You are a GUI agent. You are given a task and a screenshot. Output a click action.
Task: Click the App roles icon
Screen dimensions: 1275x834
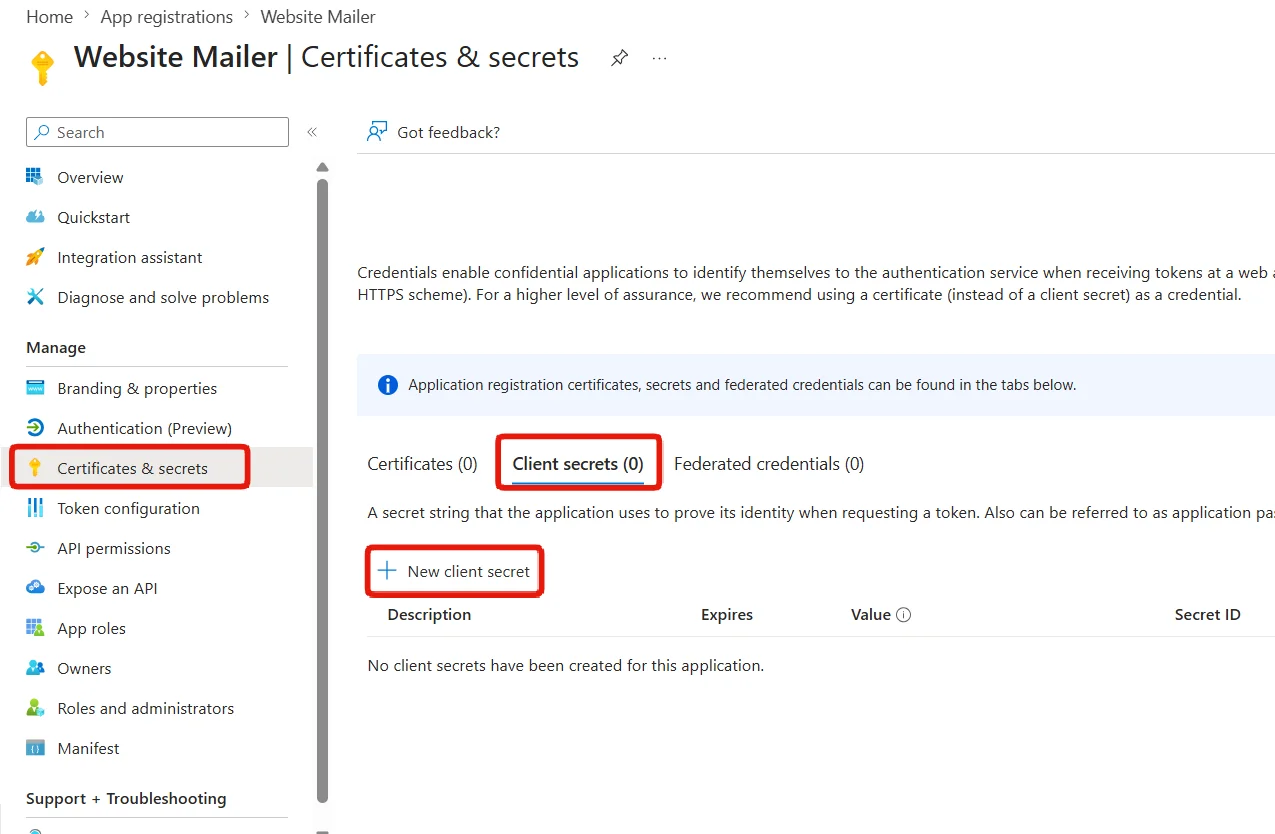click(x=35, y=628)
